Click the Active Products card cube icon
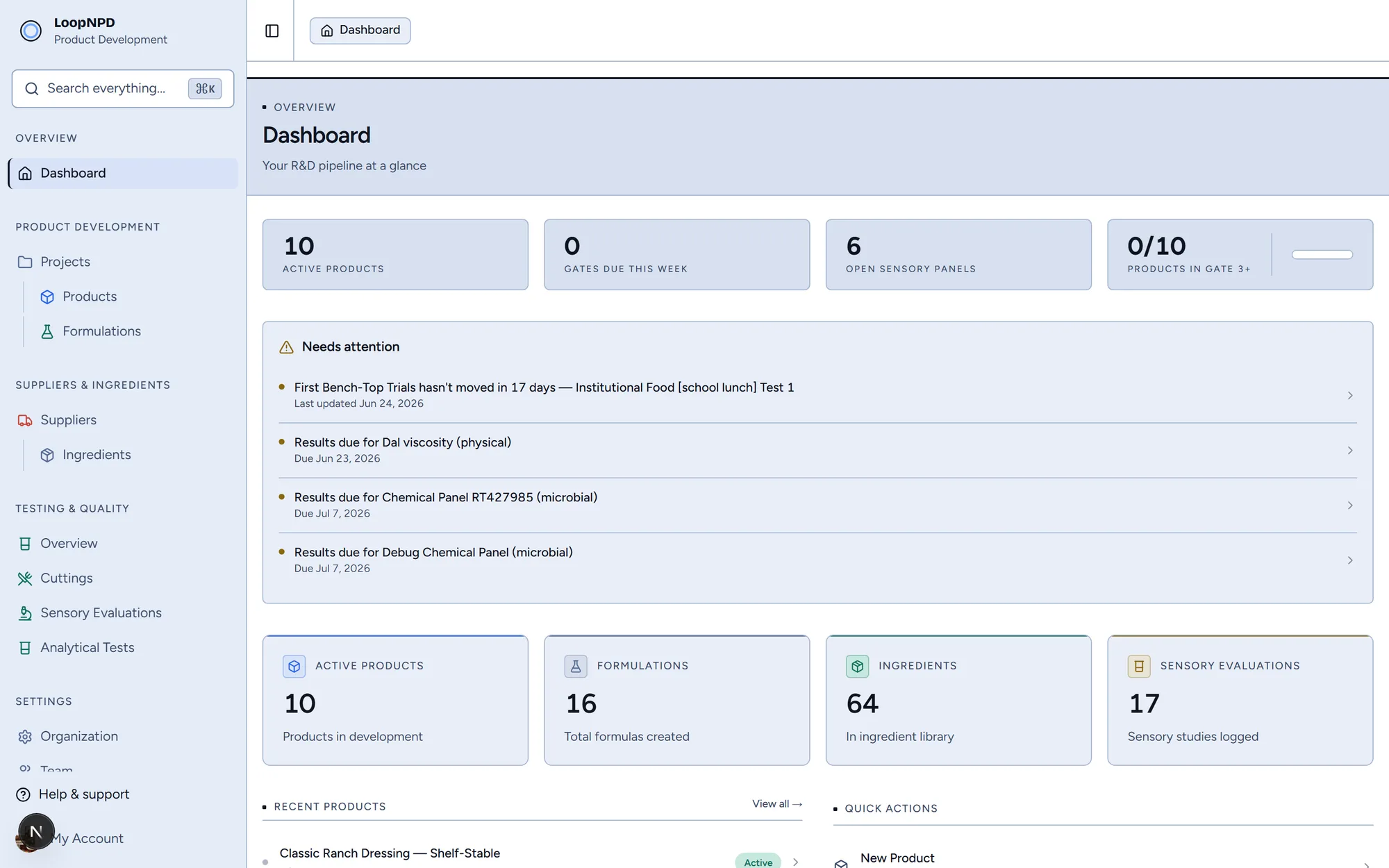The height and width of the screenshot is (868, 1389). 294,667
